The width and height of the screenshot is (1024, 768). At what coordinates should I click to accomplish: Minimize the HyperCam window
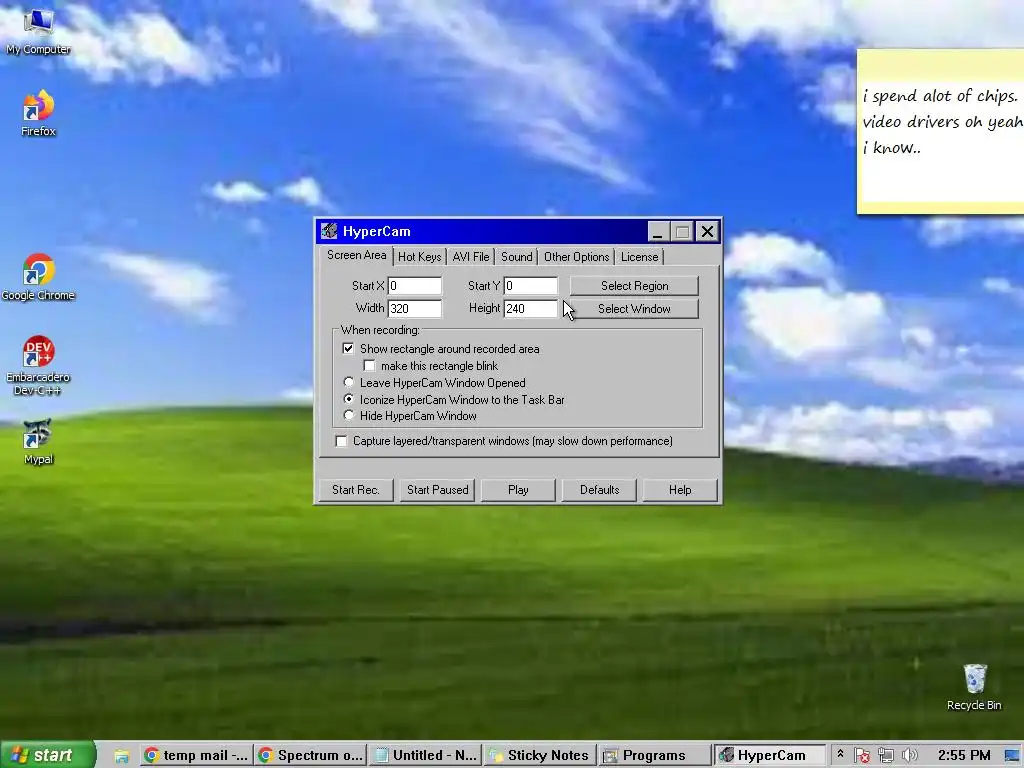[x=658, y=231]
